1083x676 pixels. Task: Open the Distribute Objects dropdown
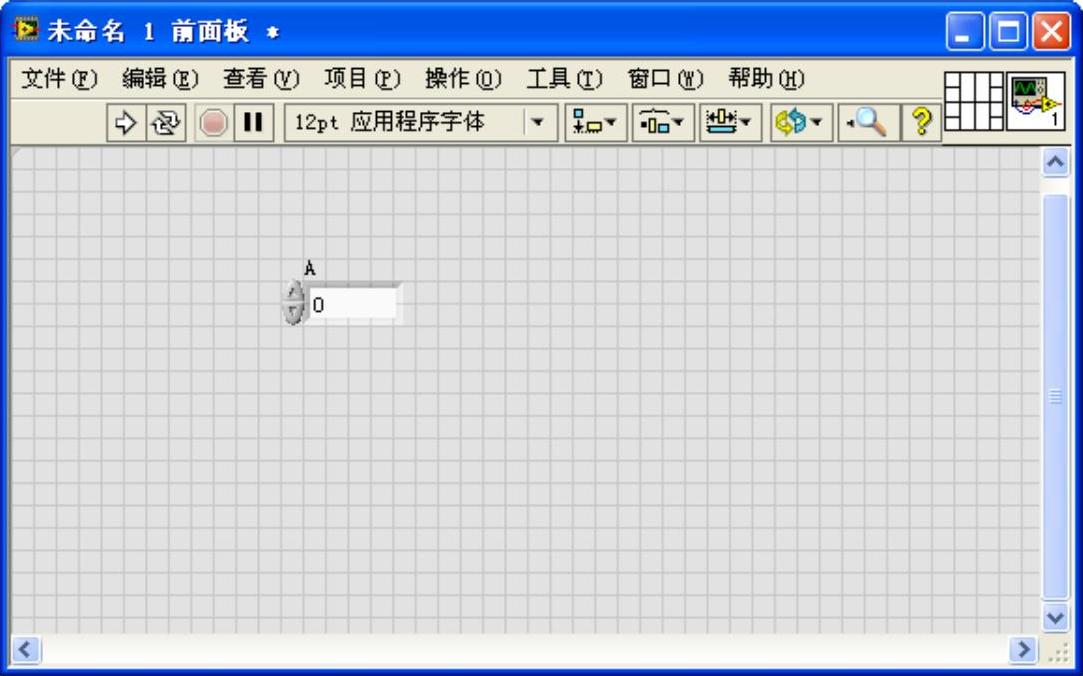tap(663, 123)
